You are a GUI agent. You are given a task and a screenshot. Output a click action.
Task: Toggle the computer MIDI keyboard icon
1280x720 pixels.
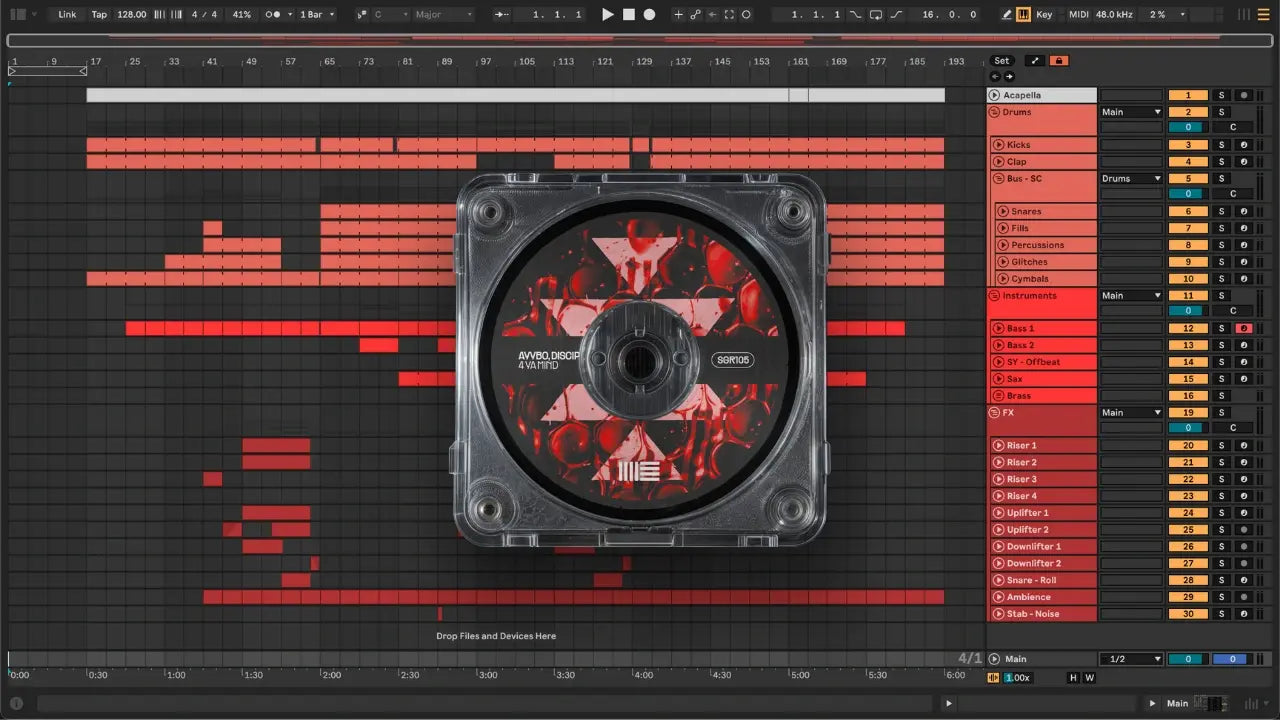(1024, 15)
